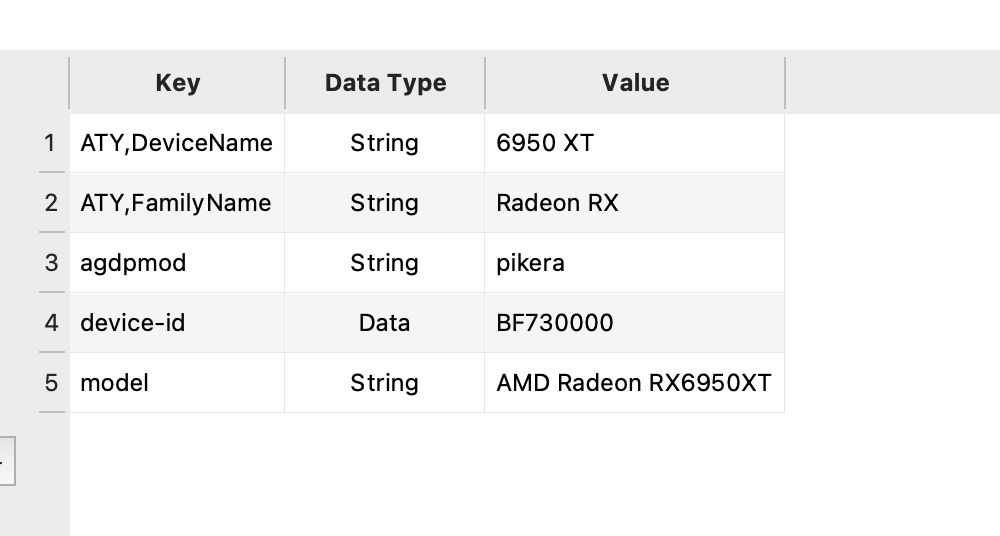Select the device-id key cell
This screenshot has width=1000, height=536.
[177, 323]
